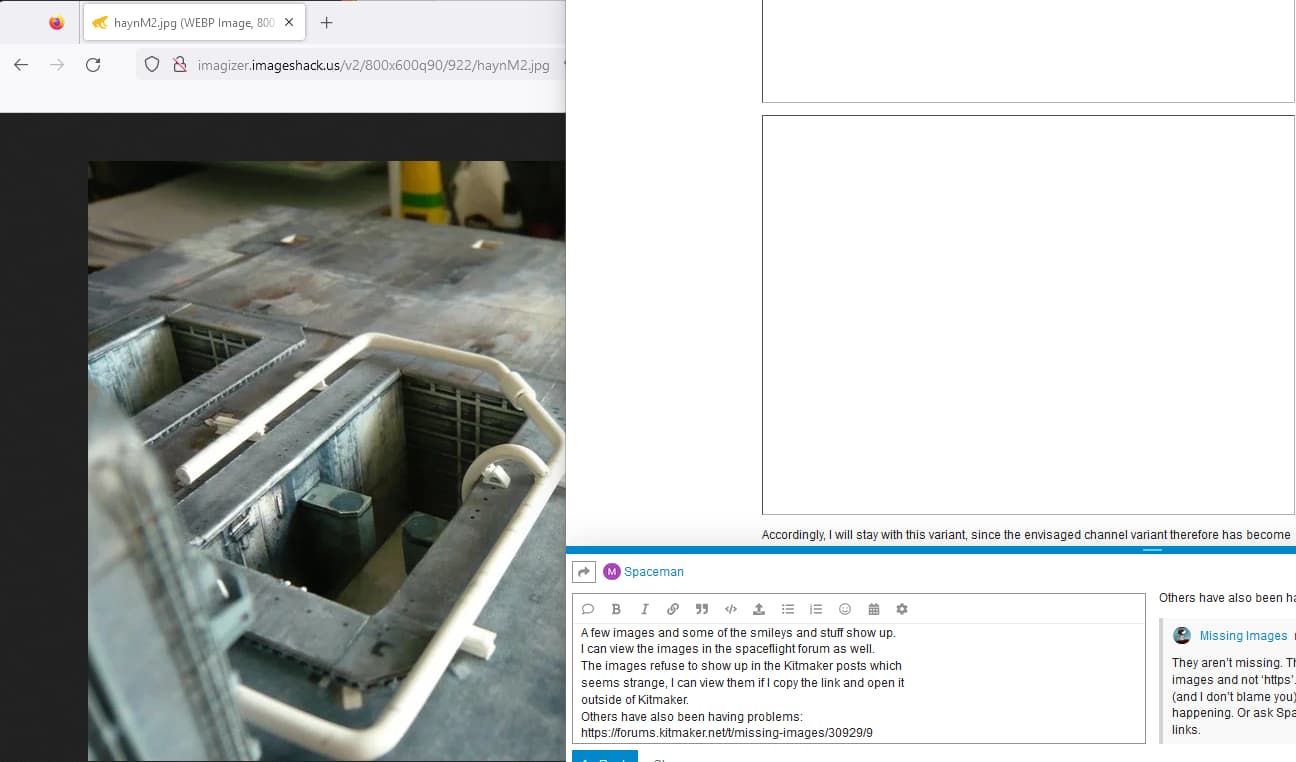The image size is (1296, 762).
Task: Insert a bulleted list in the editor
Action: coord(788,609)
